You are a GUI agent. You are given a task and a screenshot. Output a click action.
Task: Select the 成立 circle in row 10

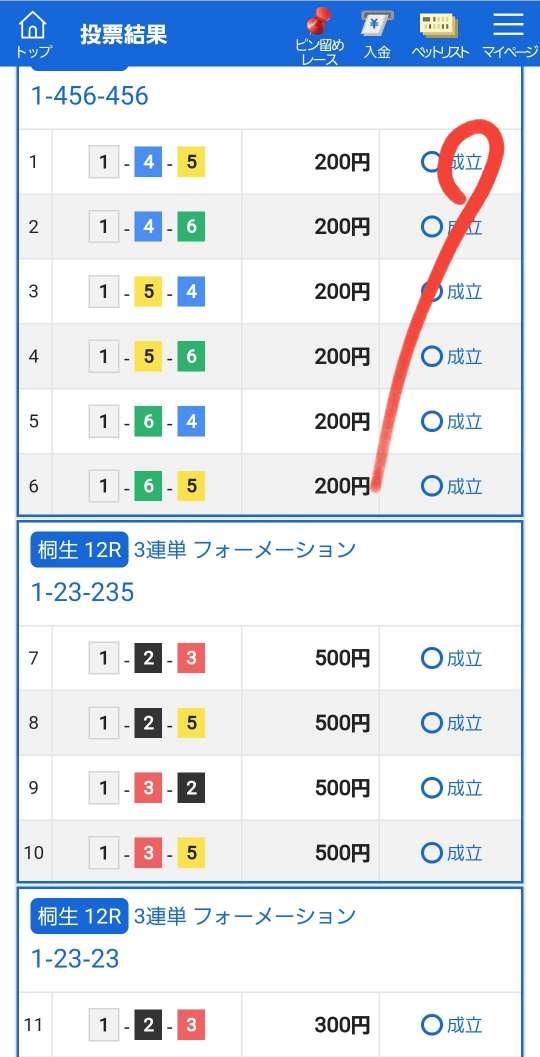coord(431,853)
